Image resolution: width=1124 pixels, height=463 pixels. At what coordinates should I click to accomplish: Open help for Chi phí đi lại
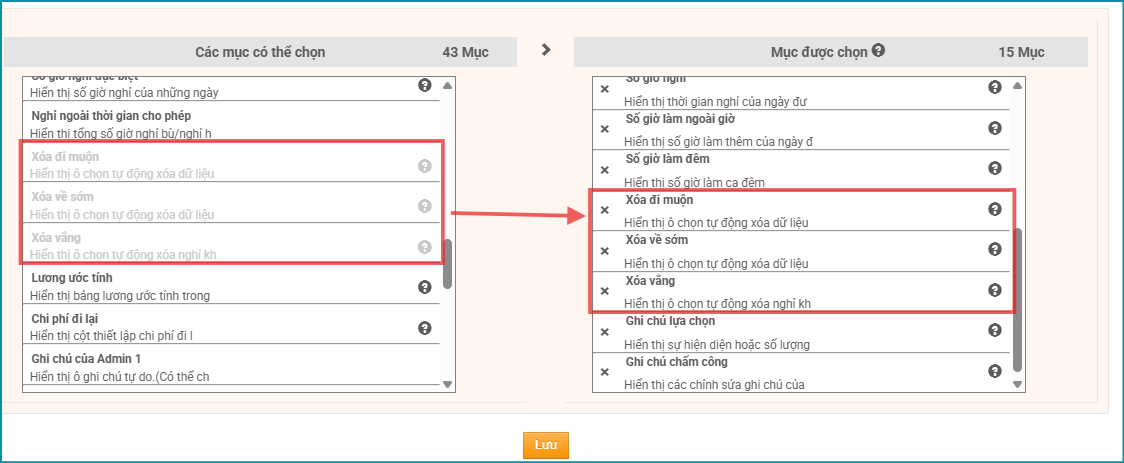(x=424, y=328)
